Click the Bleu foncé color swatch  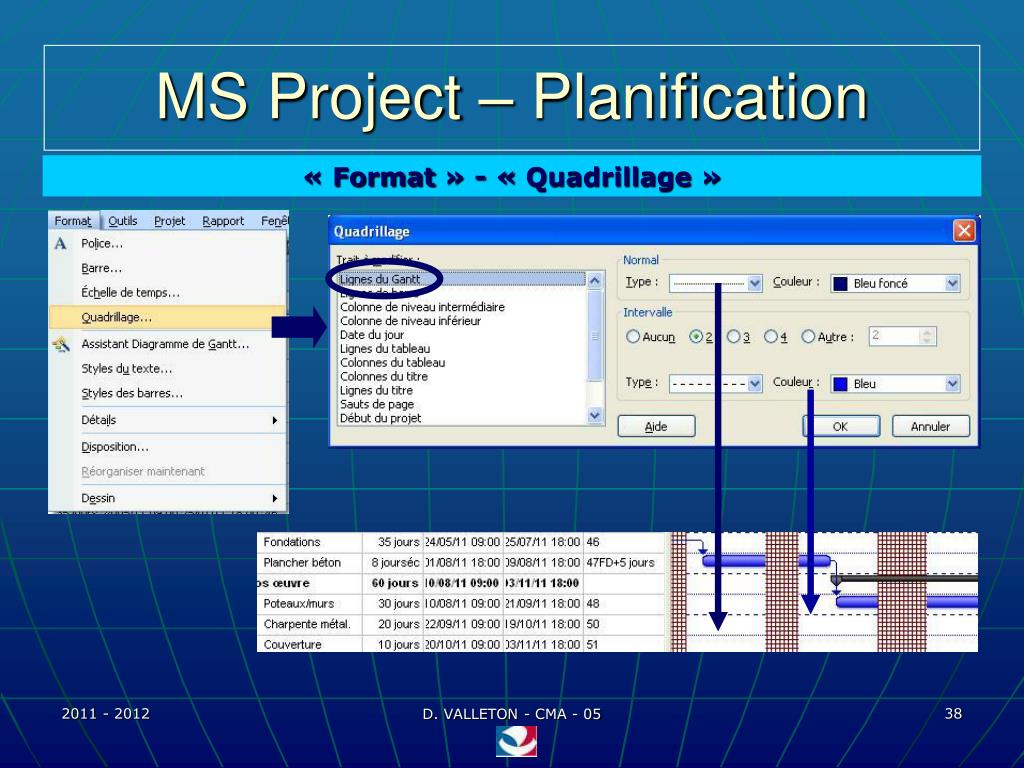point(841,283)
